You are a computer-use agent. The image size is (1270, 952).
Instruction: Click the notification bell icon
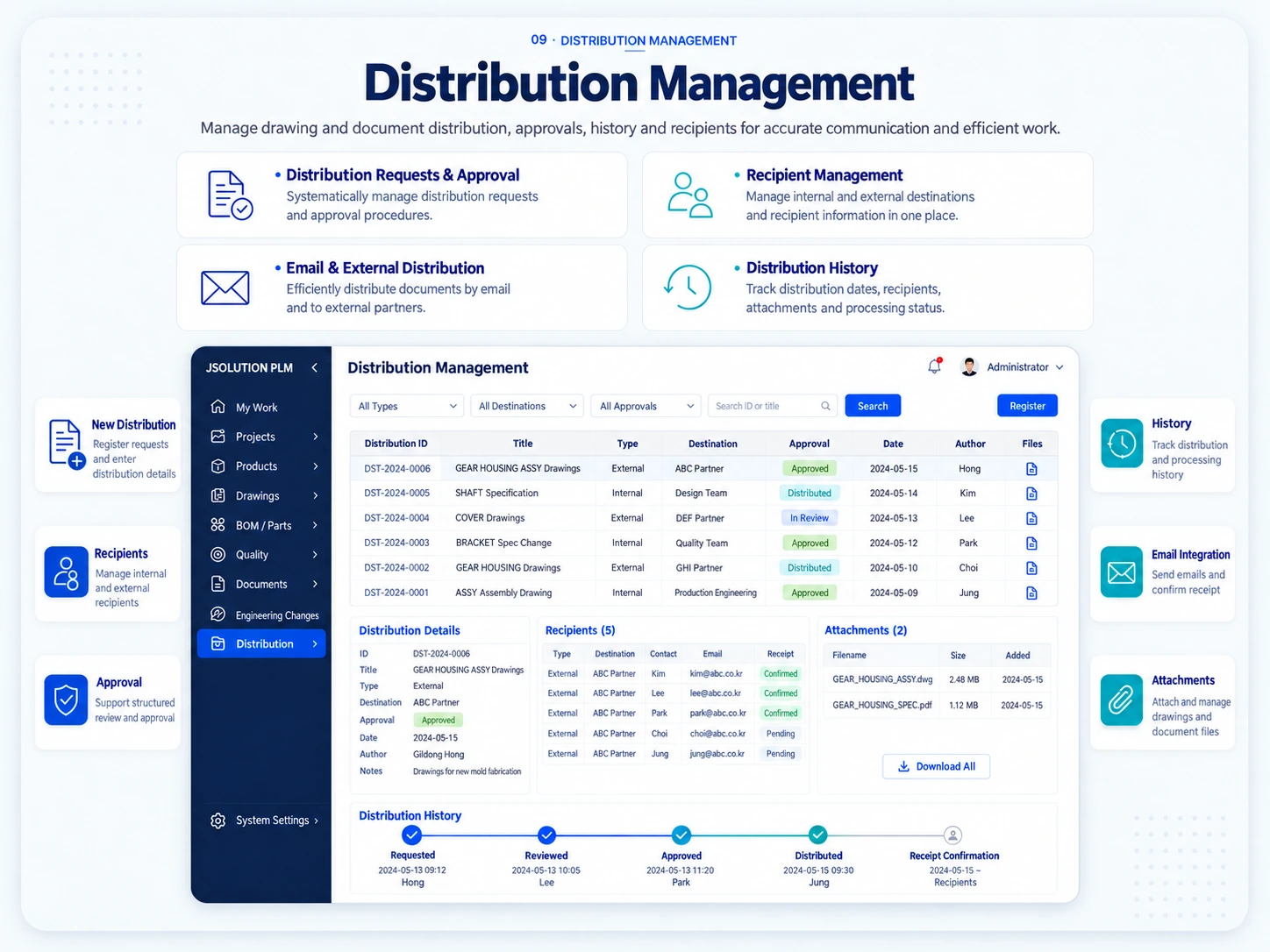pyautogui.click(x=935, y=366)
